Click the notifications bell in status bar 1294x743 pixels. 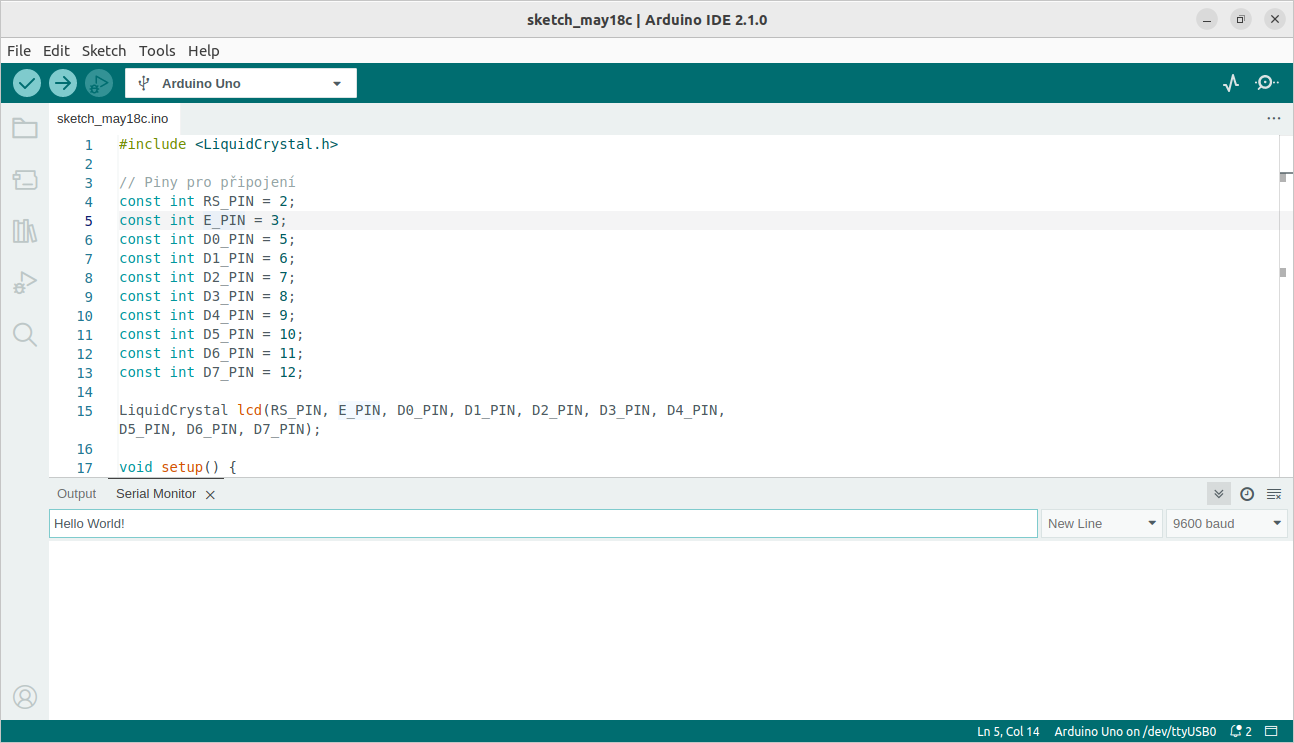pyautogui.click(x=1241, y=732)
